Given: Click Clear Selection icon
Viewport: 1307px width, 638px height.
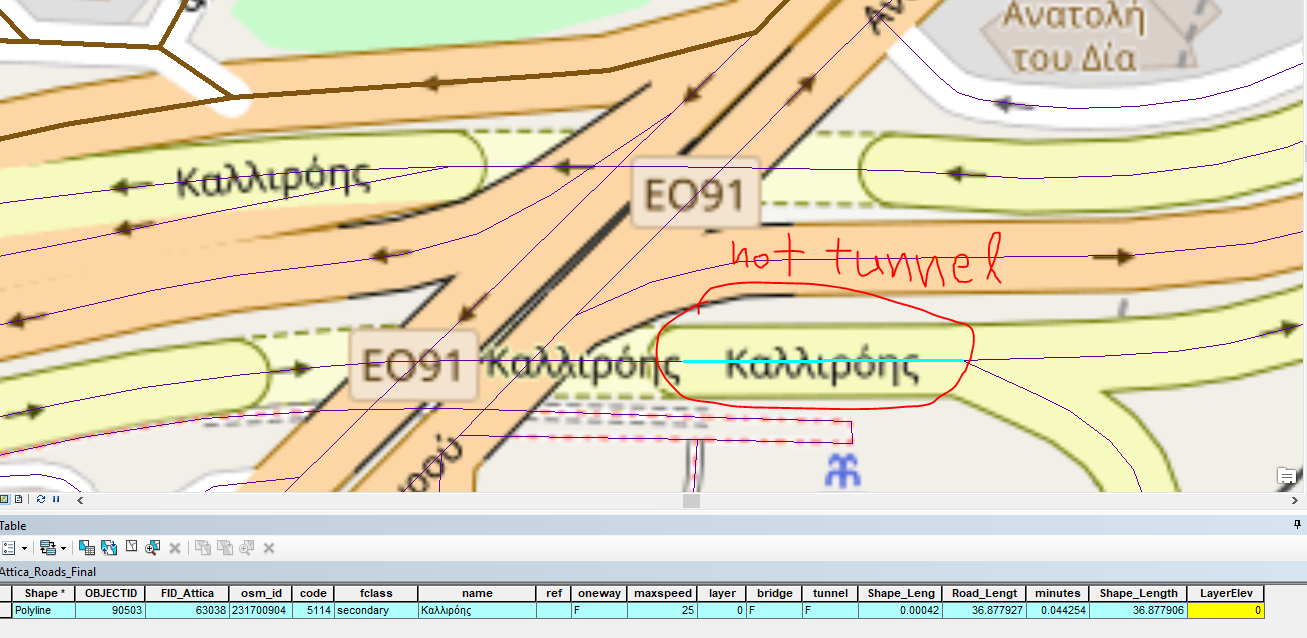Looking at the screenshot, I should [131, 547].
